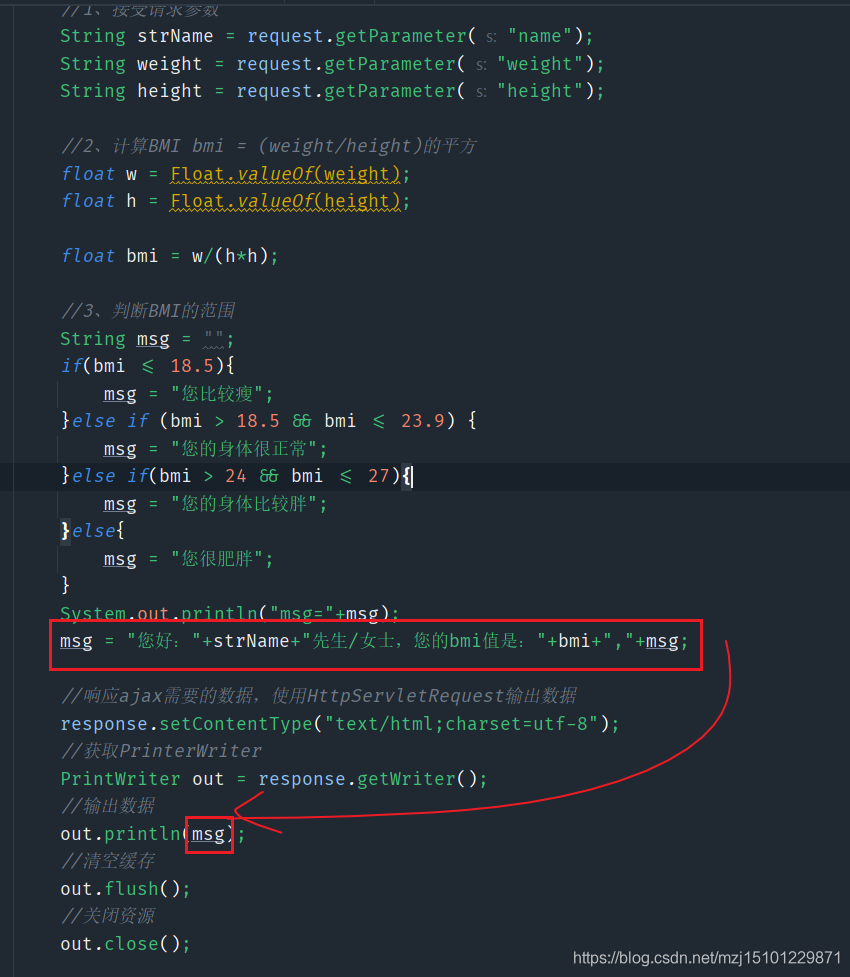This screenshot has height=977, width=850.
Task: Click the string "您的身体比较胖"
Action: (244, 503)
